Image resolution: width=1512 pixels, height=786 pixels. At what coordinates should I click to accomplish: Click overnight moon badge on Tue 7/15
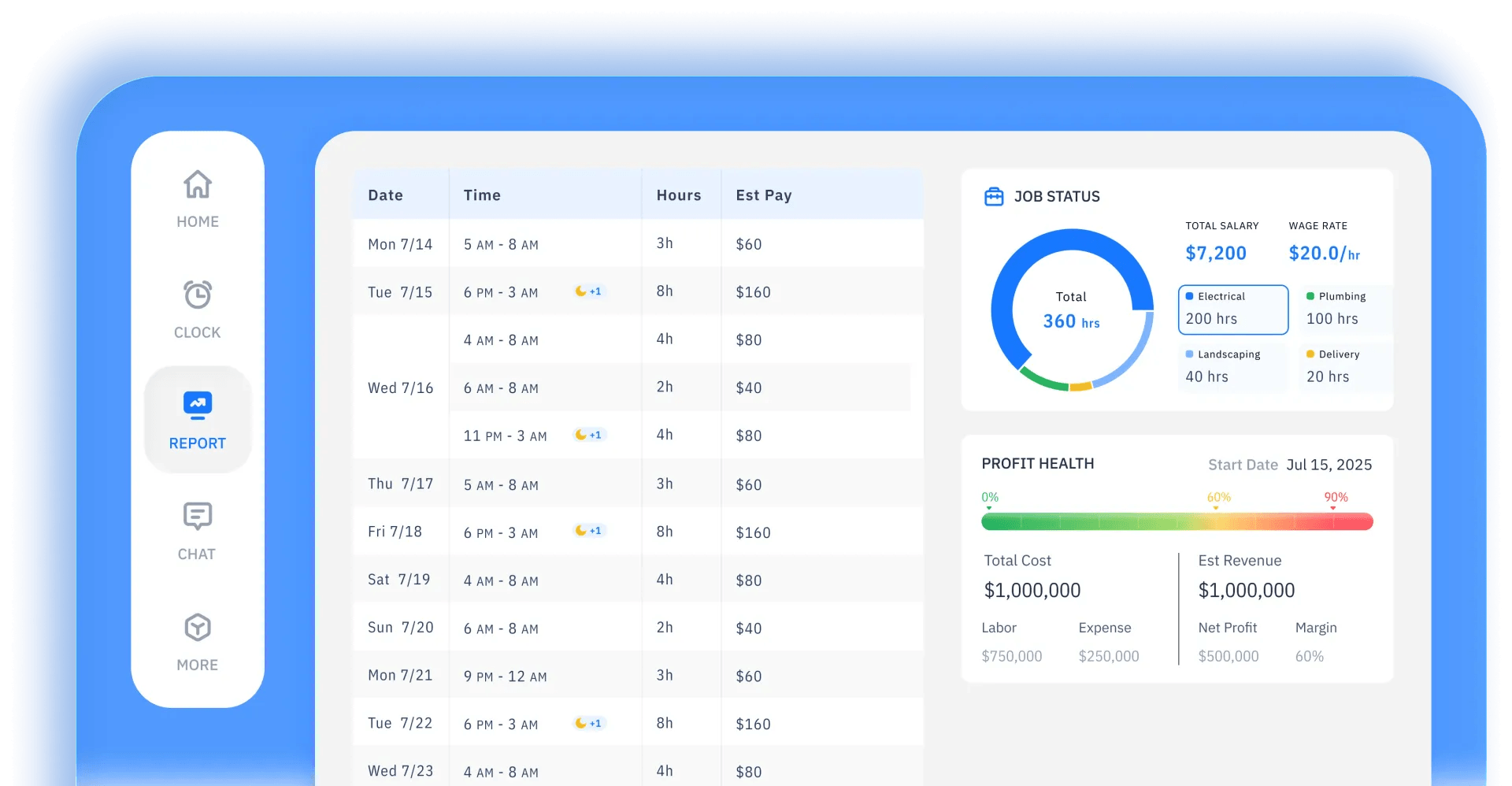[x=588, y=291]
